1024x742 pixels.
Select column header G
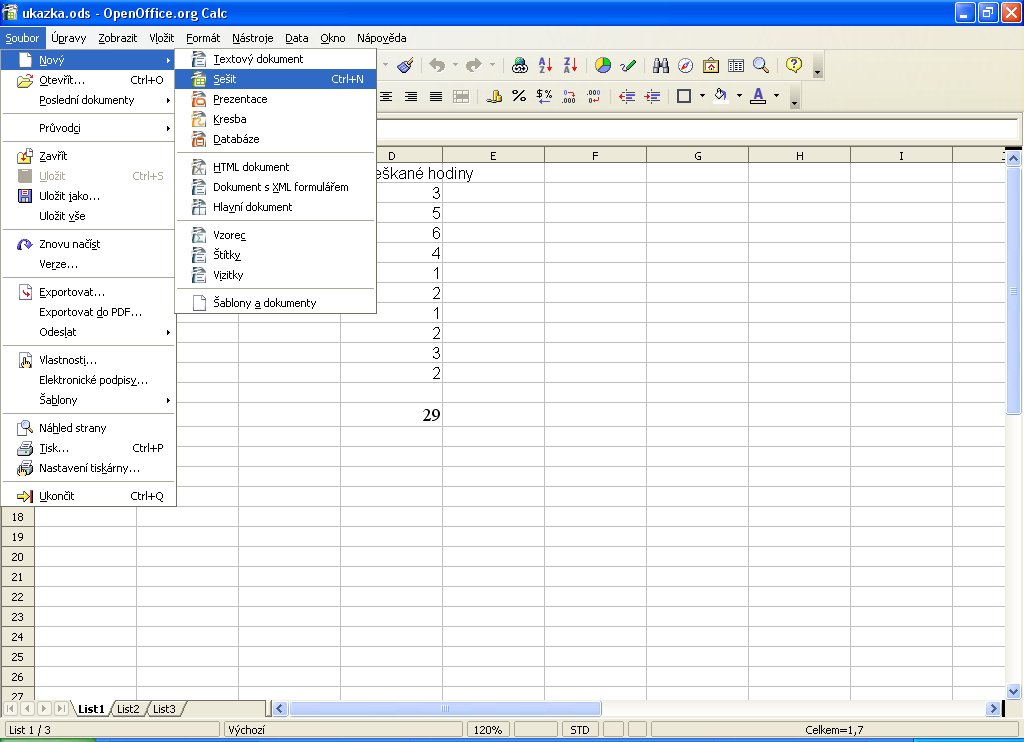click(697, 156)
